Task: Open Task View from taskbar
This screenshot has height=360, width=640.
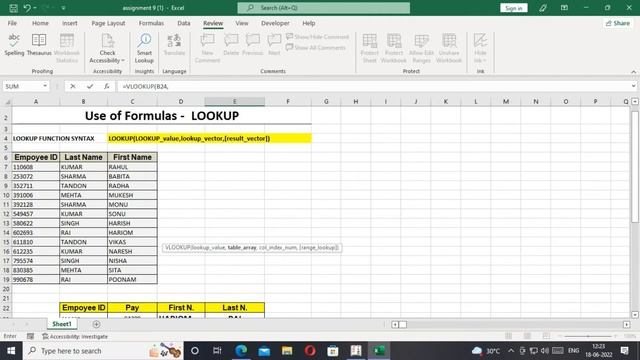Action: pyautogui.click(x=217, y=351)
